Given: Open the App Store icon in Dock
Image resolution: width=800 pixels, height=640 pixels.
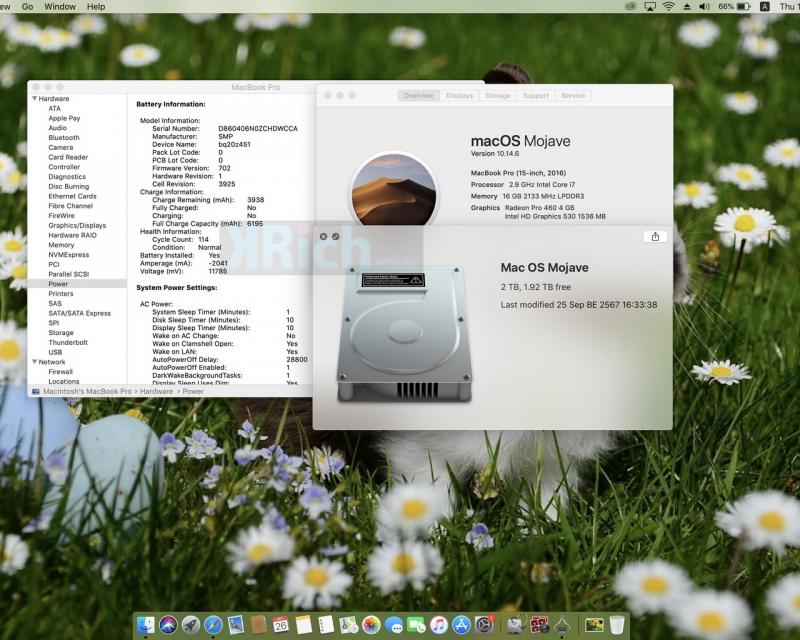Looking at the screenshot, I should point(461,625).
